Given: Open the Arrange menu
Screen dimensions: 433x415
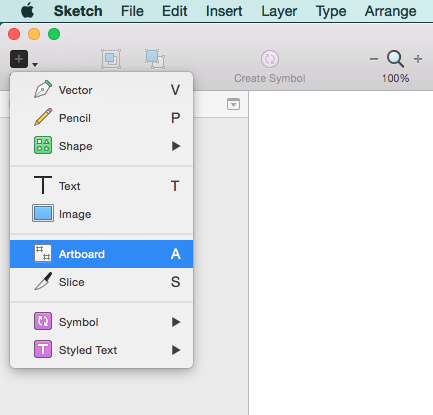Looking at the screenshot, I should [390, 12].
